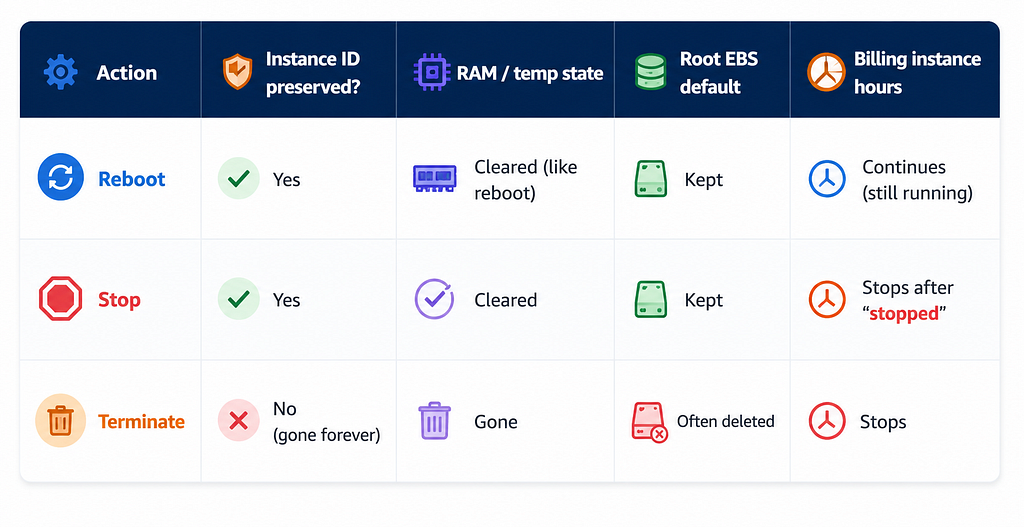This screenshot has width=1024, height=527.
Task: Click the red disk deleted icon
Action: pyautogui.click(x=650, y=422)
